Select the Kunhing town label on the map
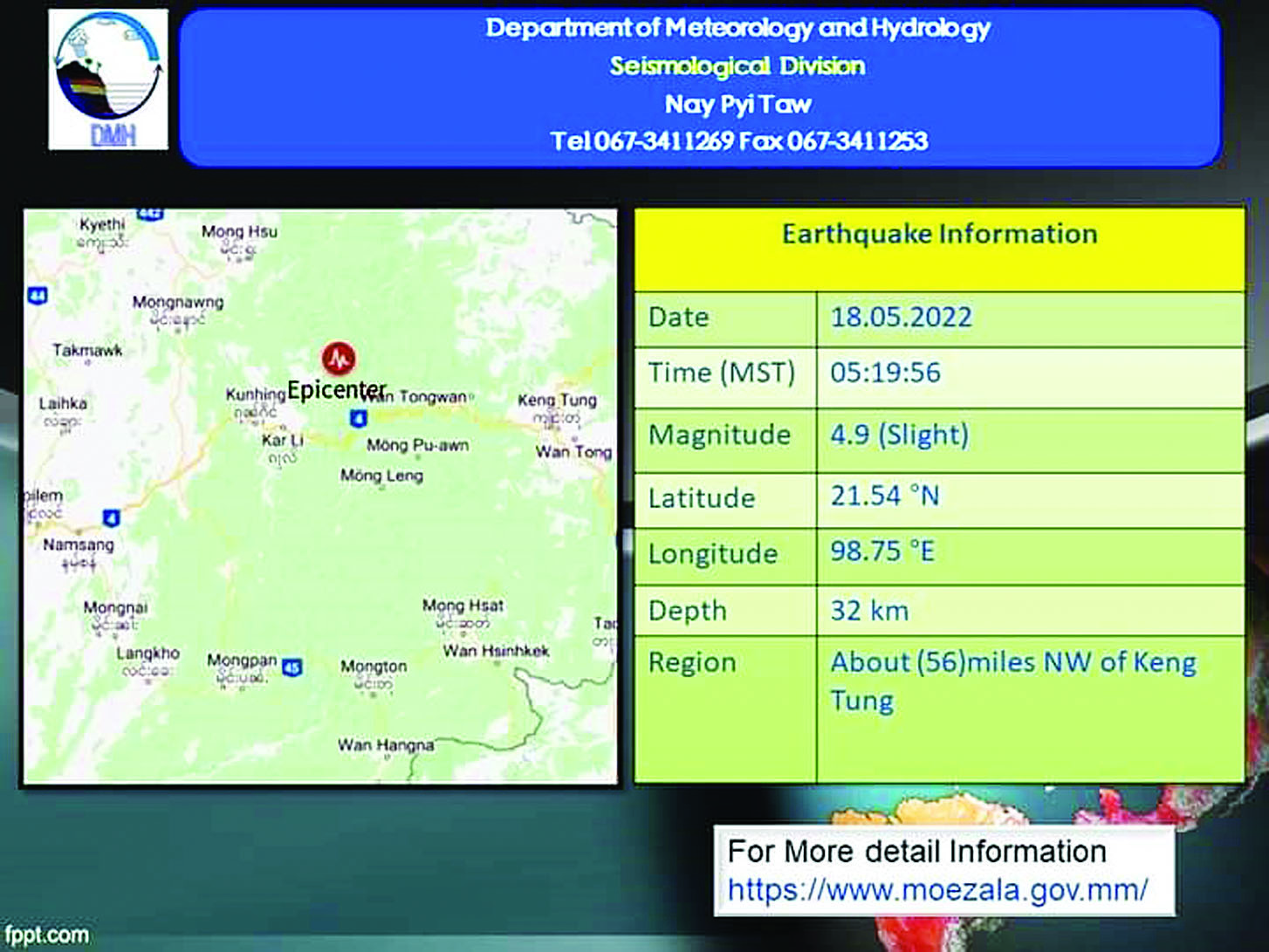Image resolution: width=1269 pixels, height=952 pixels. click(x=255, y=394)
